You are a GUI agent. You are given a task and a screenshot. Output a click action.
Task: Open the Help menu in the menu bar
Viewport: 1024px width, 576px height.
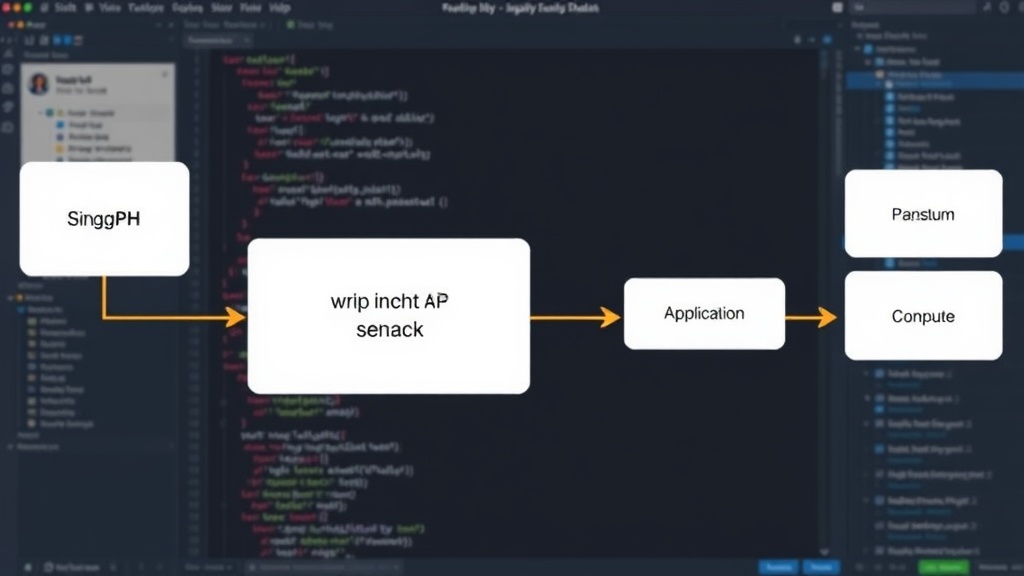pos(280,8)
